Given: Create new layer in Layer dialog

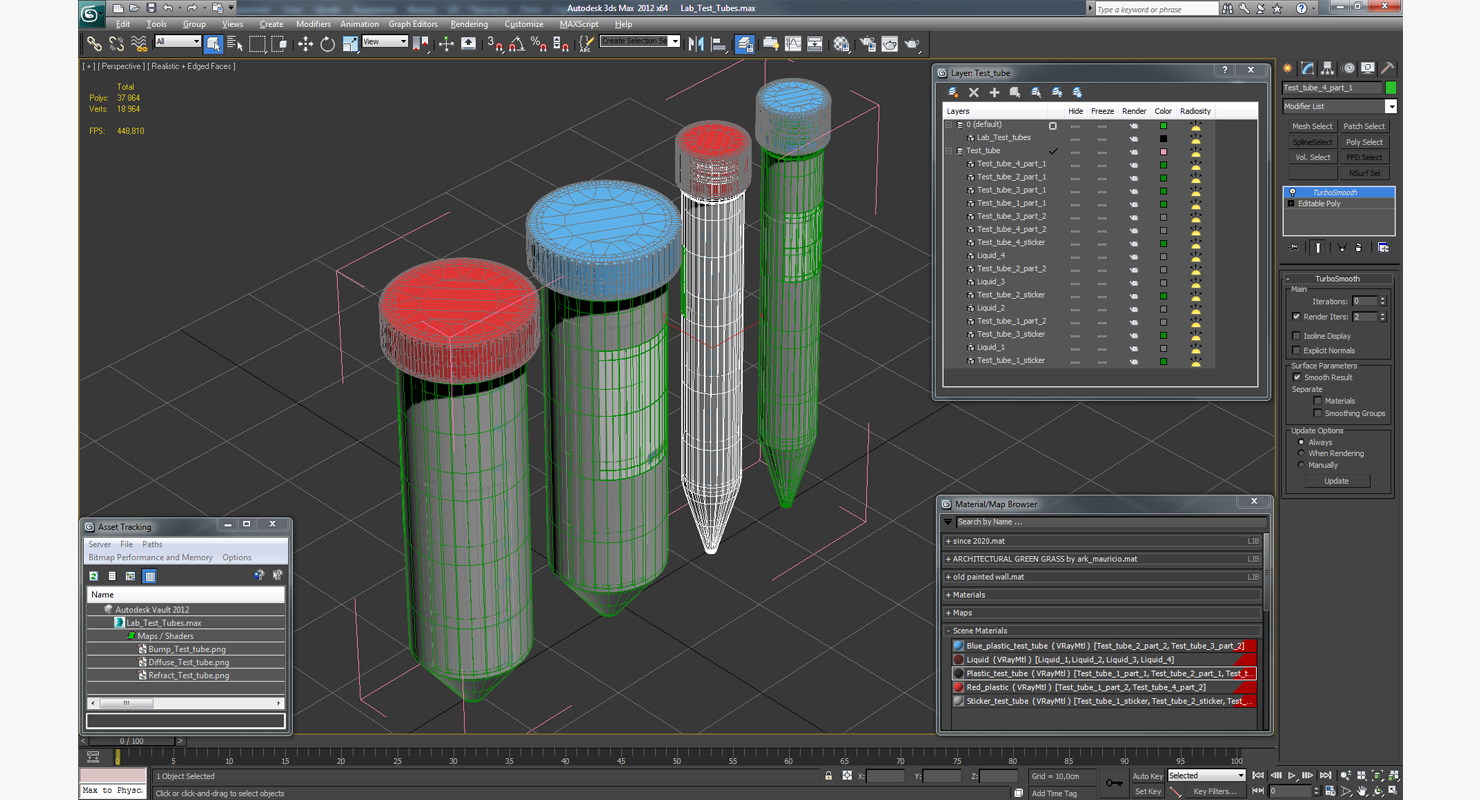Looking at the screenshot, I should [953, 92].
